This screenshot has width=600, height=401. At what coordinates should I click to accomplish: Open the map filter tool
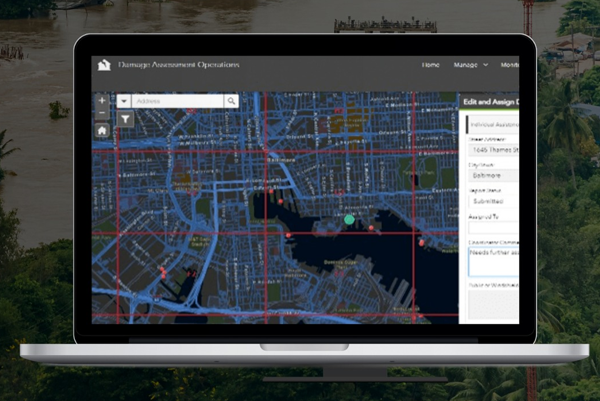pyautogui.click(x=125, y=119)
